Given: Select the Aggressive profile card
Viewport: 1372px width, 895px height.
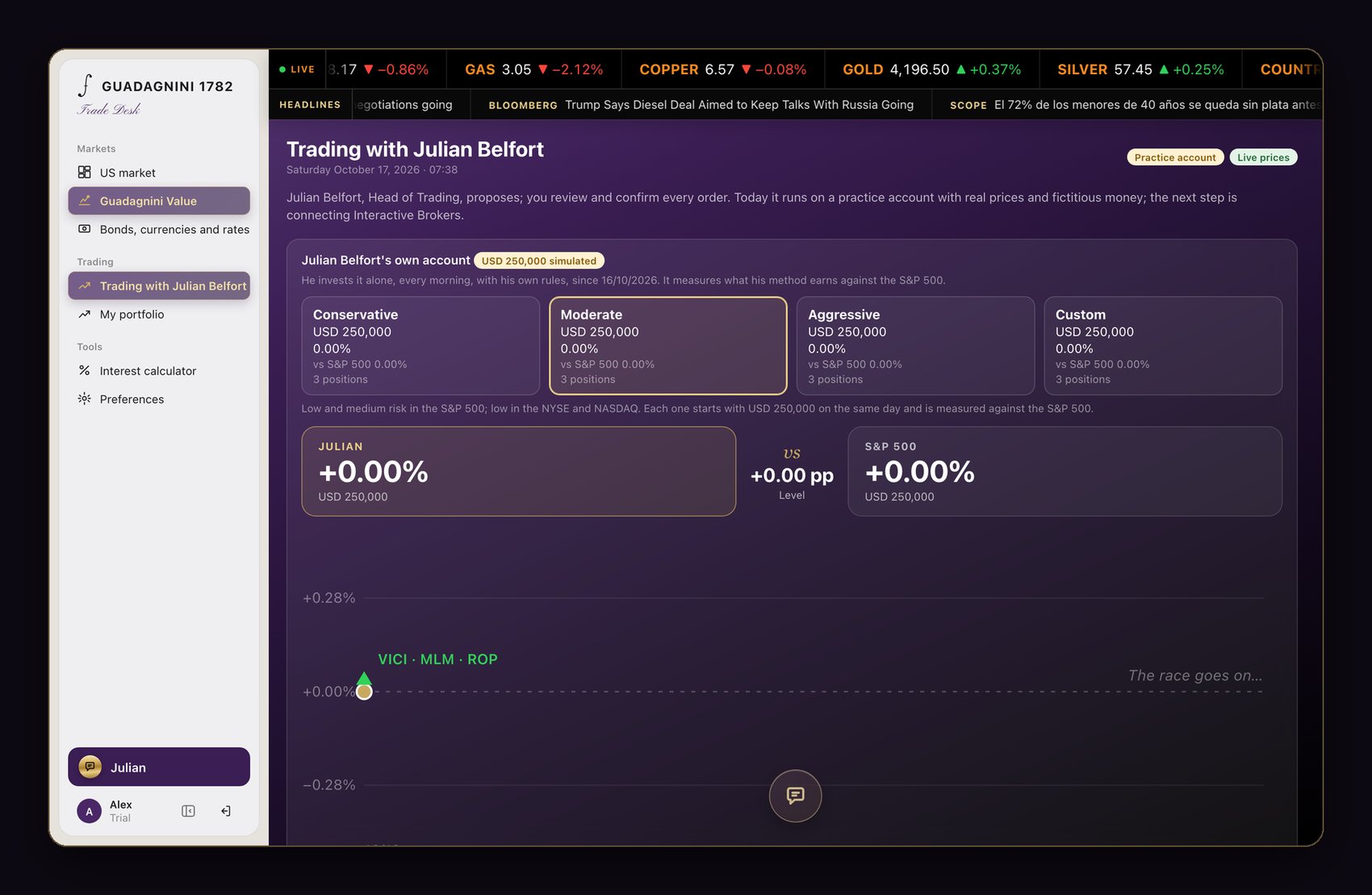Looking at the screenshot, I should [915, 345].
